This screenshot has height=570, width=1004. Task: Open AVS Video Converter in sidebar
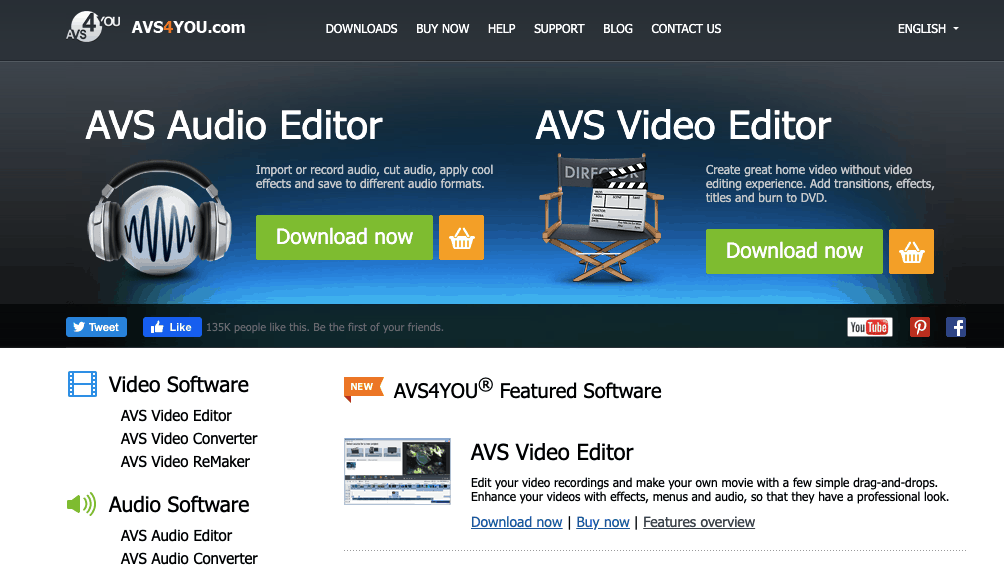(x=189, y=439)
